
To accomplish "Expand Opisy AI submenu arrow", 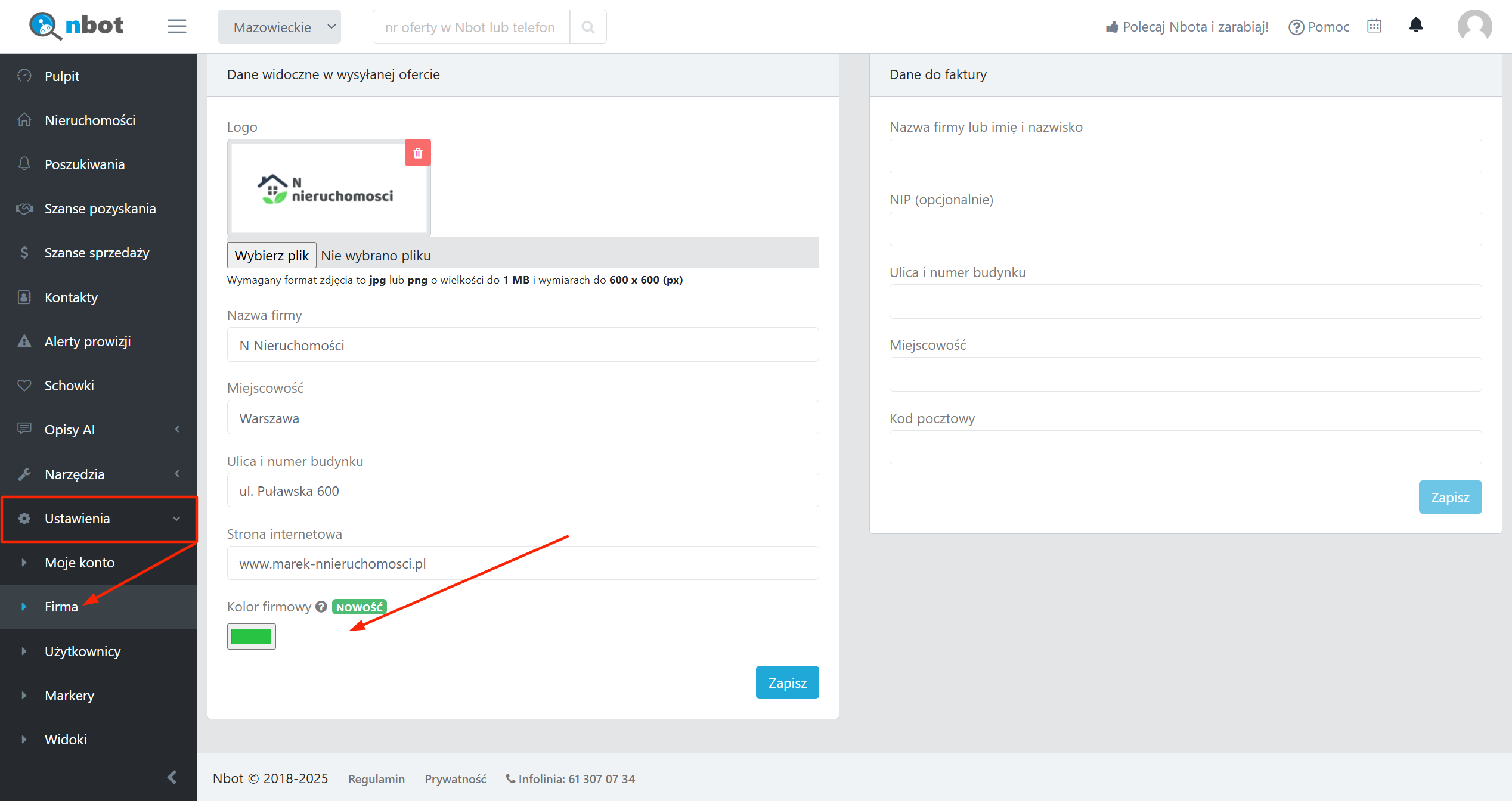I will (177, 429).
